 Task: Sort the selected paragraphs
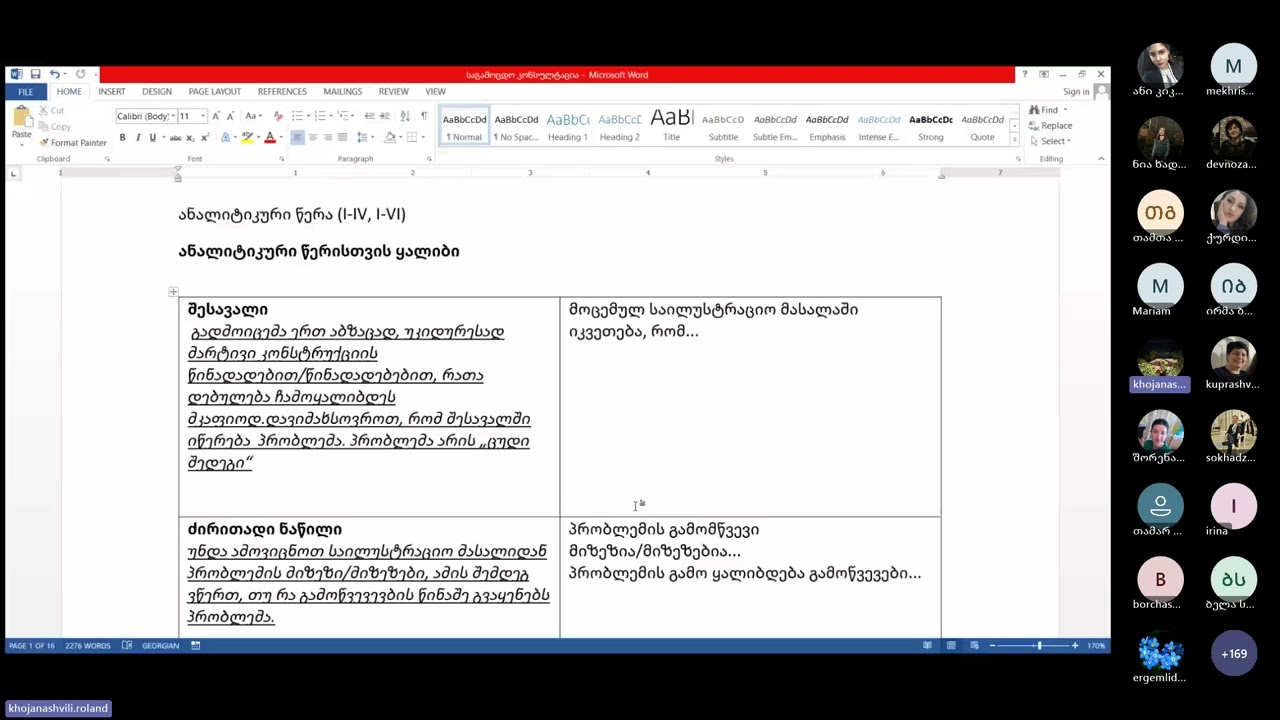[x=405, y=116]
